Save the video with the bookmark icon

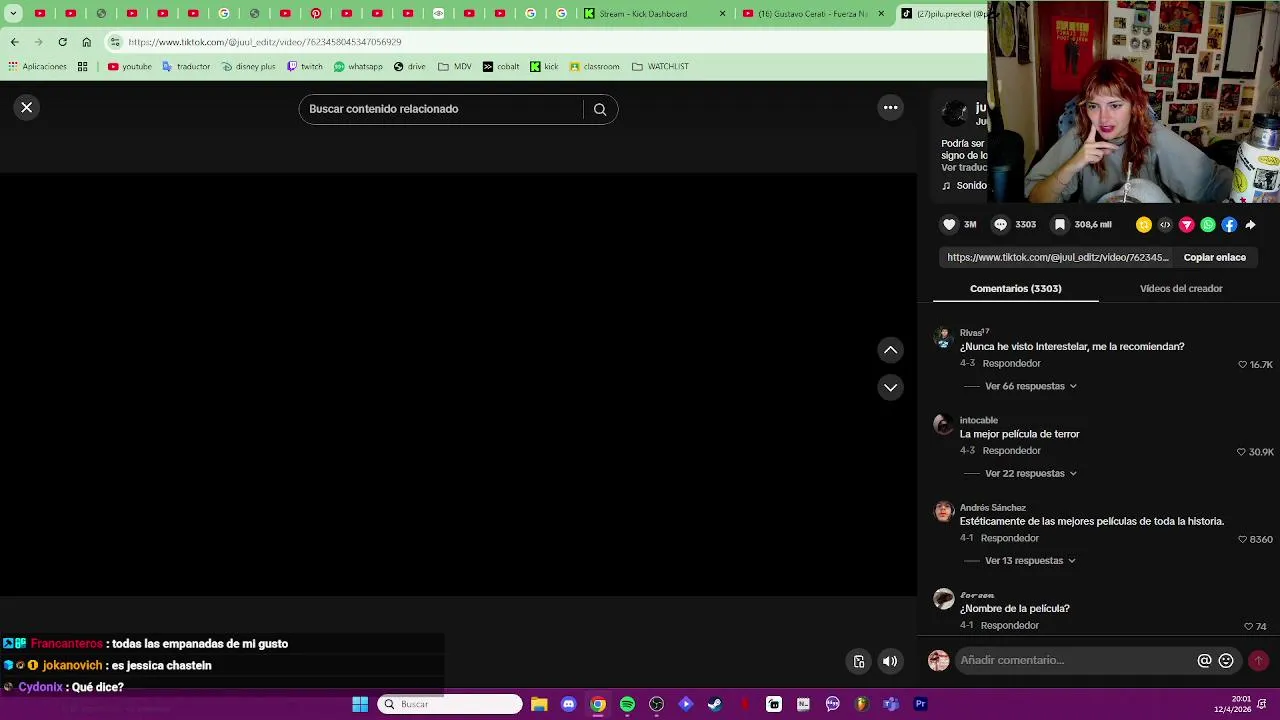coord(1060,225)
